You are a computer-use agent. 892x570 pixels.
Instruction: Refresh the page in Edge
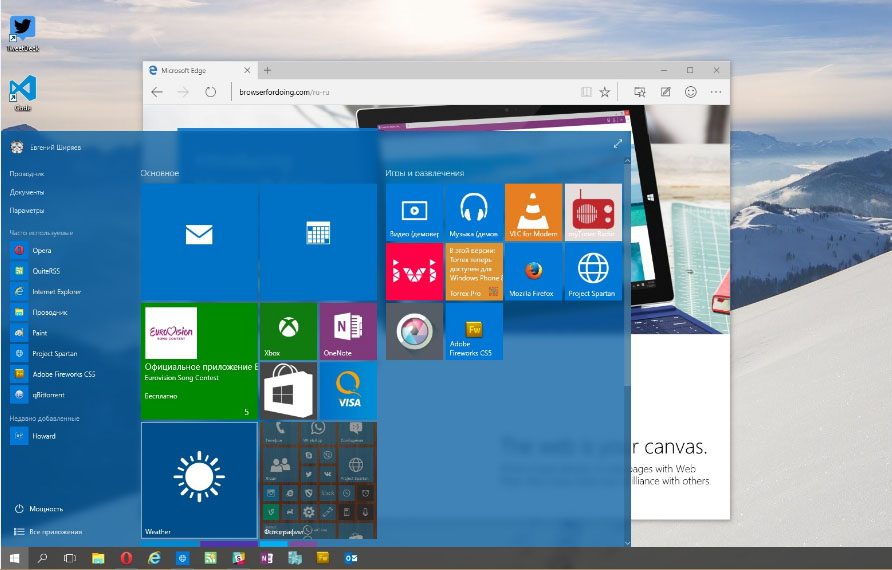pyautogui.click(x=210, y=92)
